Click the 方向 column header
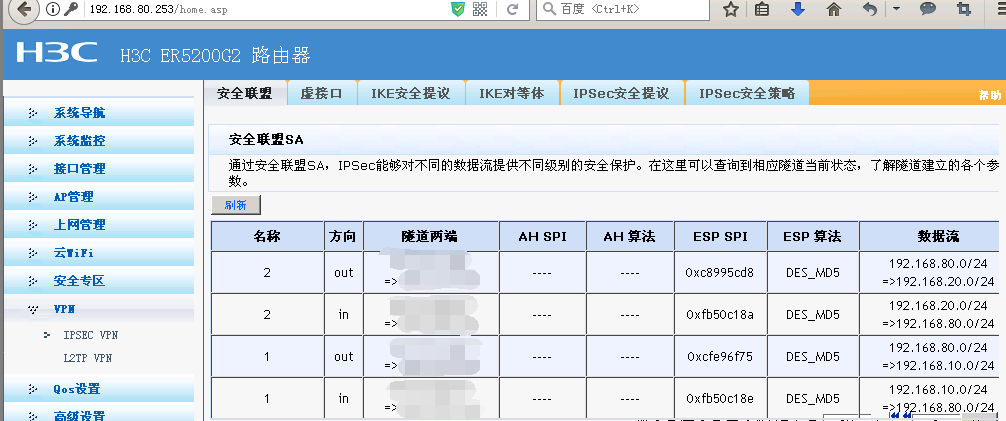1006x421 pixels. (x=343, y=236)
